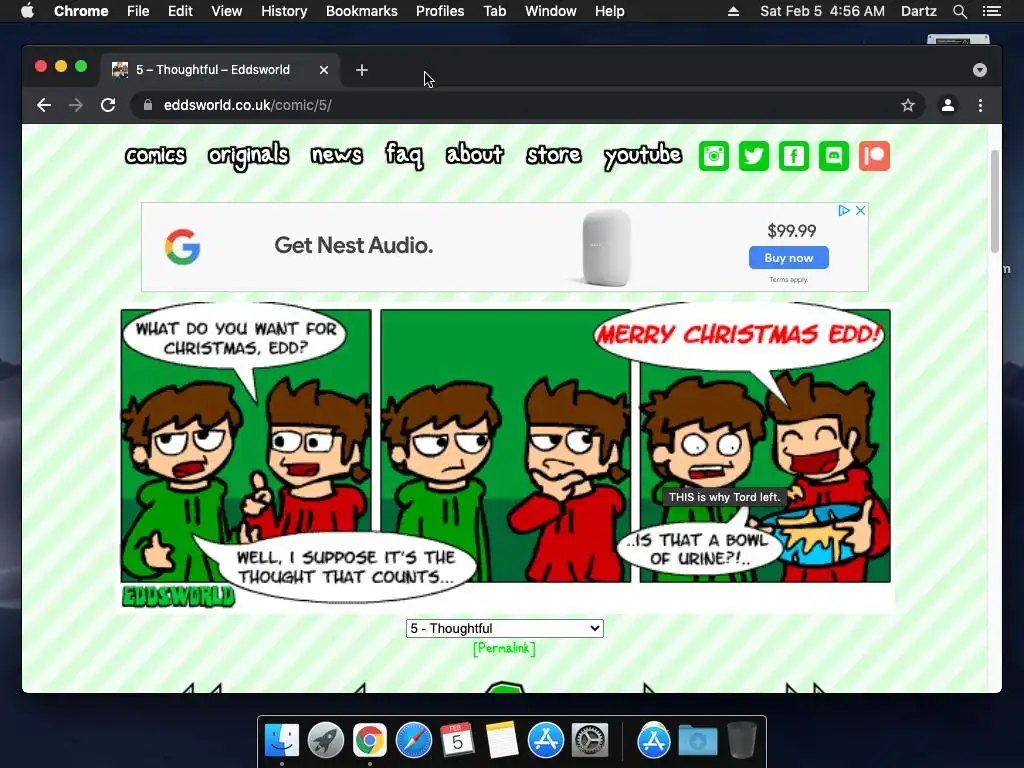Open the Chrome profile avatar button

point(948,105)
